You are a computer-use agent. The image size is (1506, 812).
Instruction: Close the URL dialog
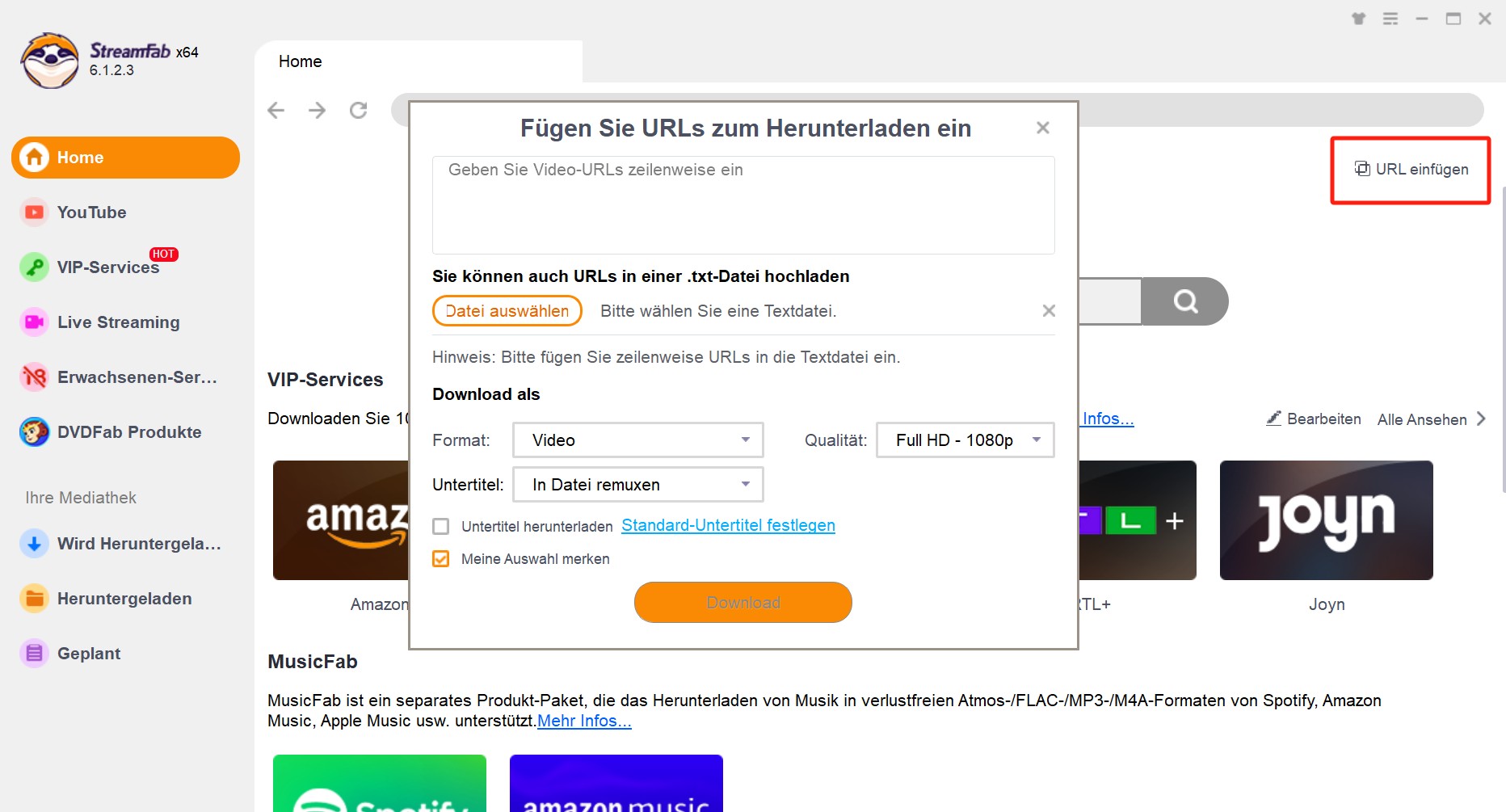coord(1043,128)
